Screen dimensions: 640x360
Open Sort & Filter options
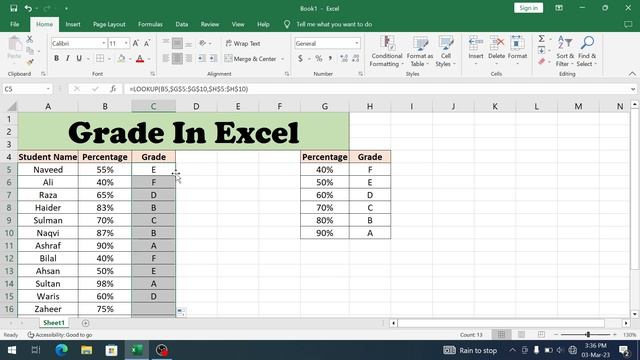[x=565, y=51]
